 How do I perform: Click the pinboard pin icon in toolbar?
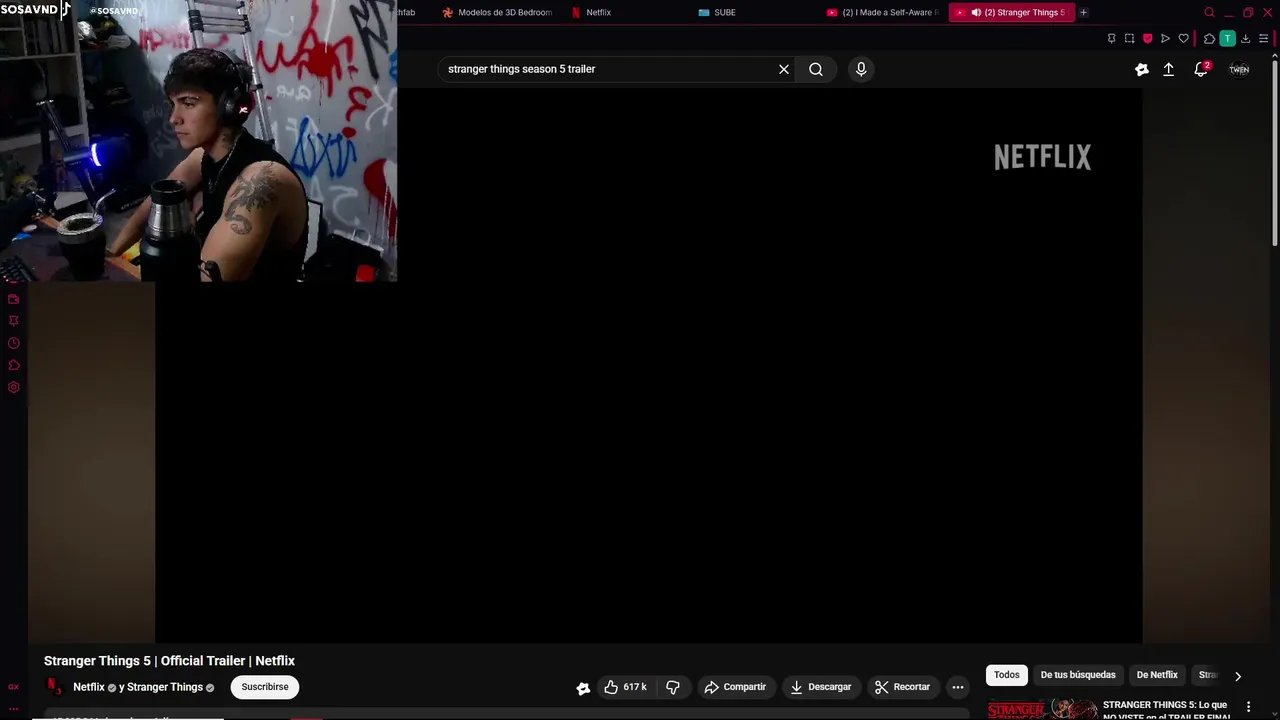(x=1111, y=38)
